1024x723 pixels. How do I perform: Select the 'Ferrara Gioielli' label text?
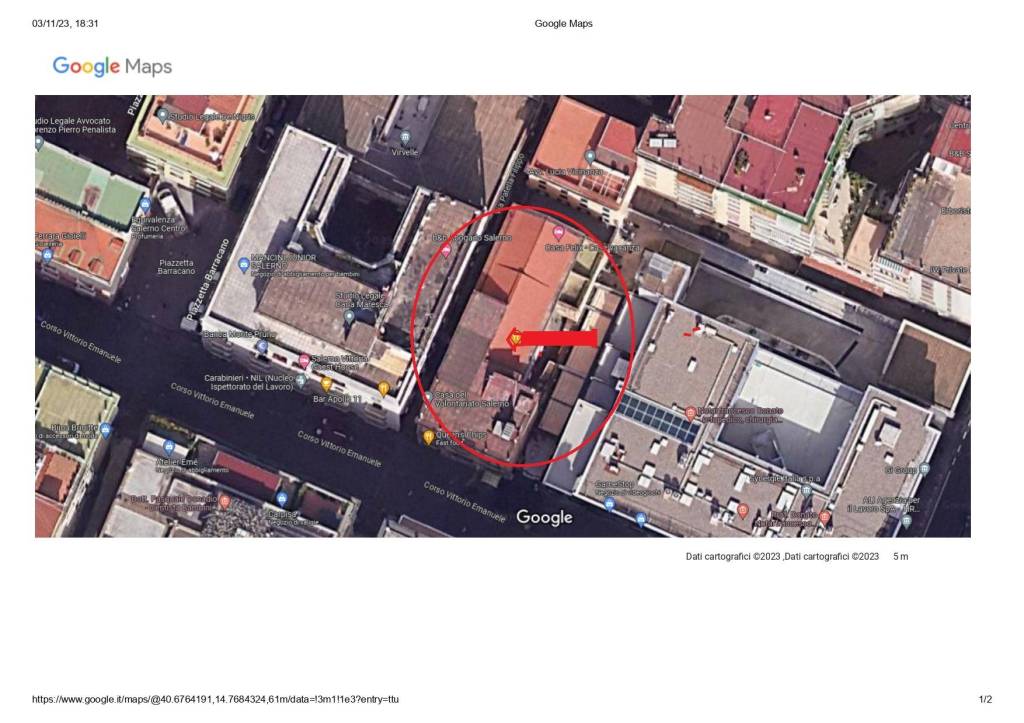coord(61,235)
